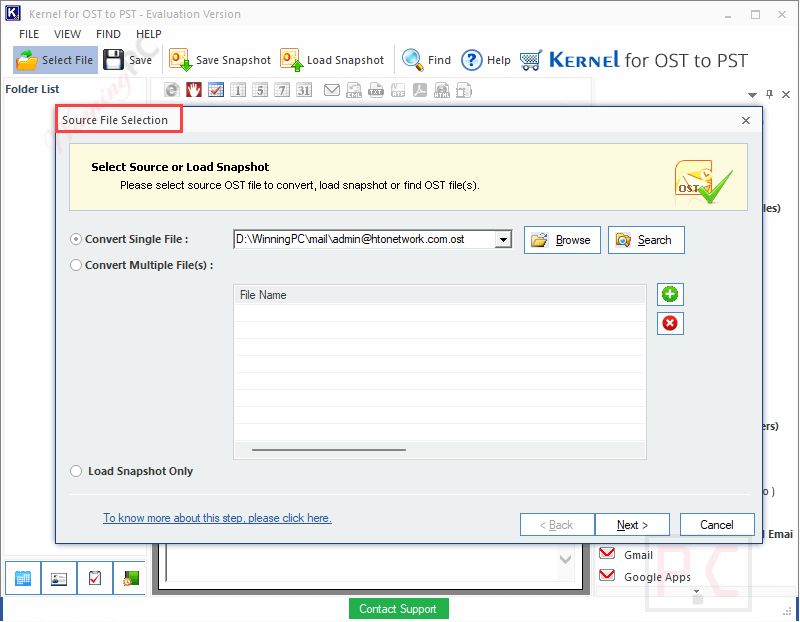Open the VIEW menu
Screen dimensions: 800x622
[x=67, y=34]
